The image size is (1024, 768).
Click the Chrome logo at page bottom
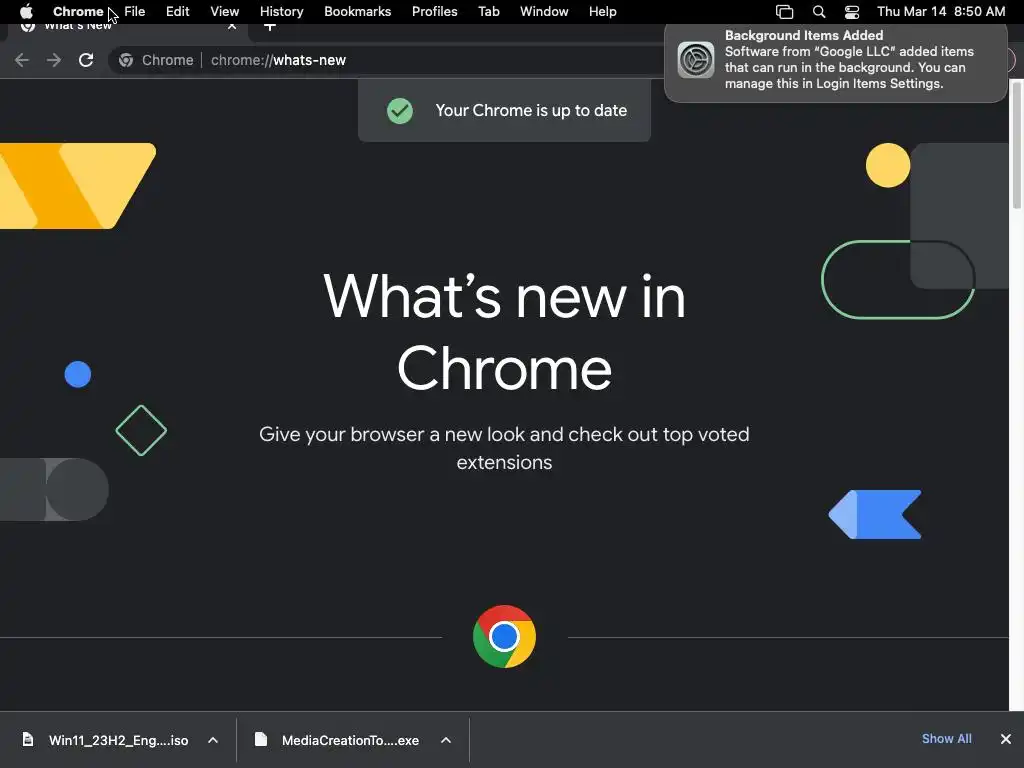click(504, 636)
